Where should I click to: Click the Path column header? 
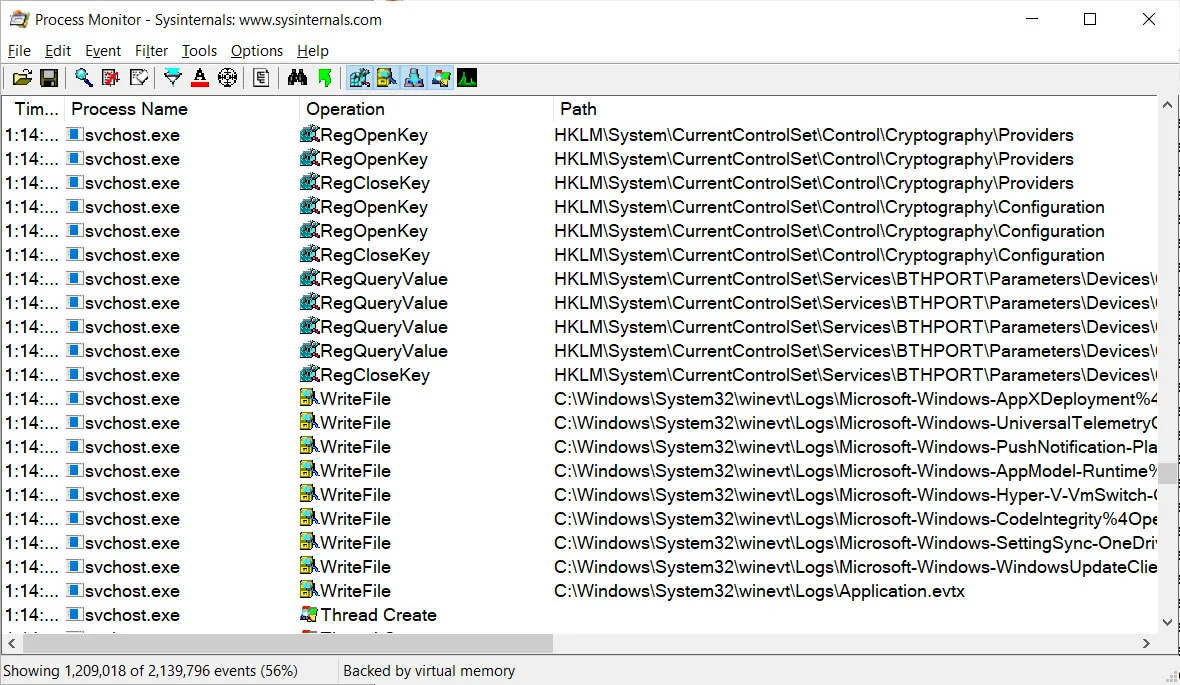[855, 109]
